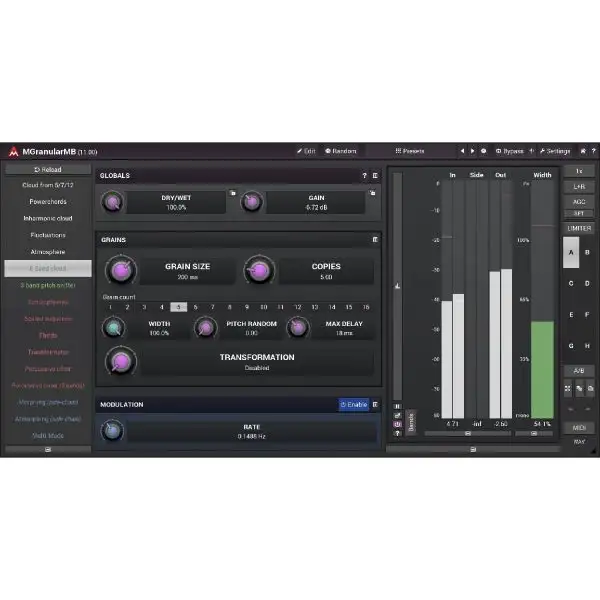Click the small icon right of Bypass

click(x=532, y=151)
